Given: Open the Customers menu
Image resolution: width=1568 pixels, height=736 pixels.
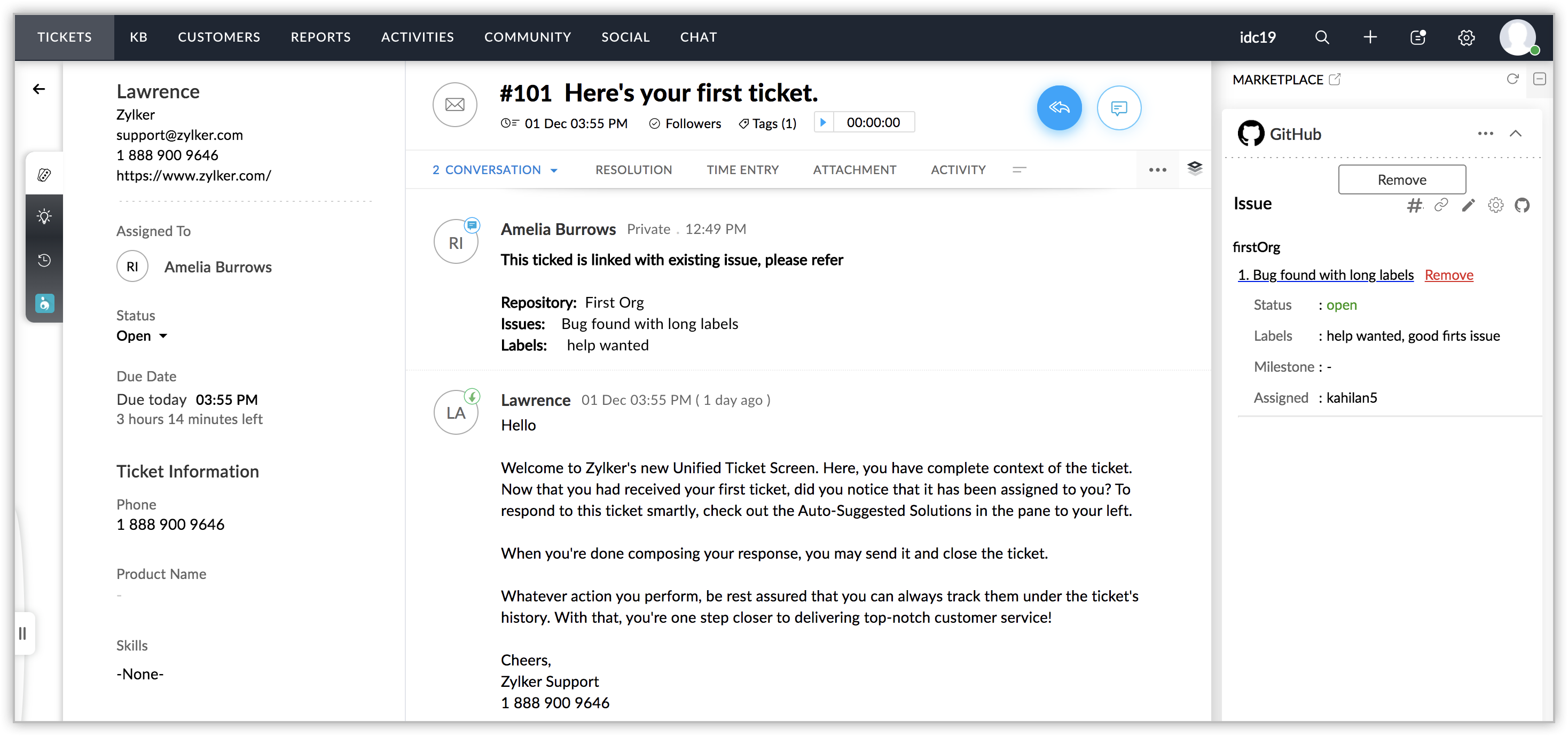Looking at the screenshot, I should pyautogui.click(x=218, y=37).
